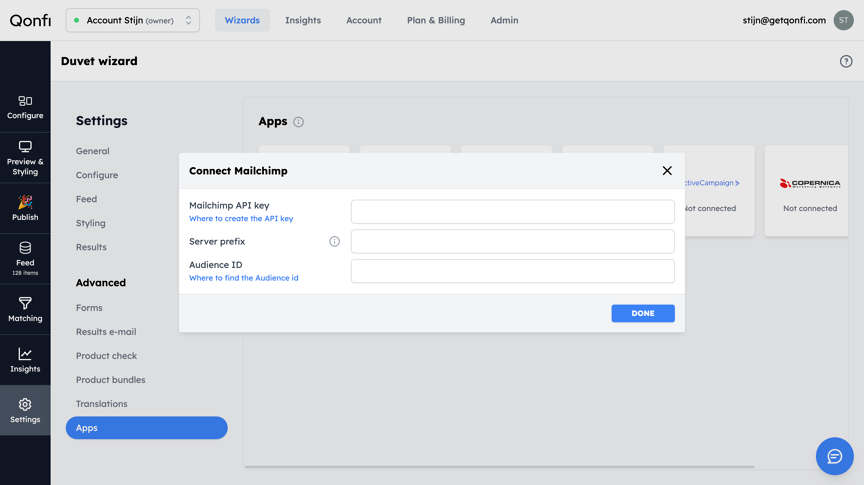This screenshot has height=485, width=864.
Task: Click the info icon next to Apps
Action: tap(298, 122)
